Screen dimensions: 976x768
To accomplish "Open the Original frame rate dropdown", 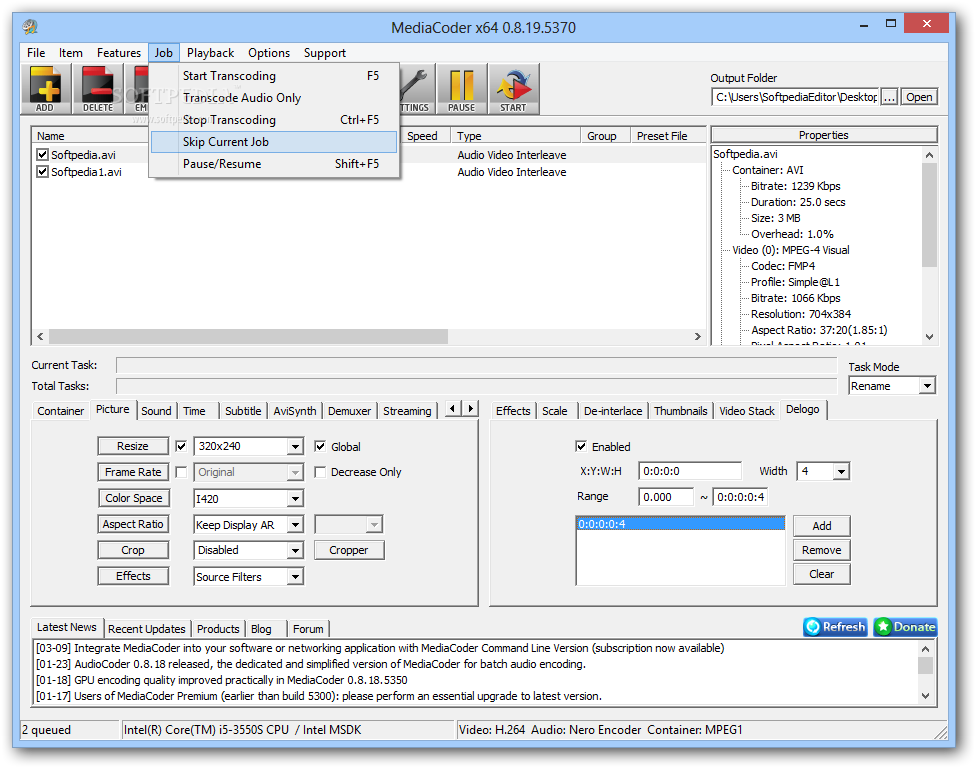I will pos(296,472).
